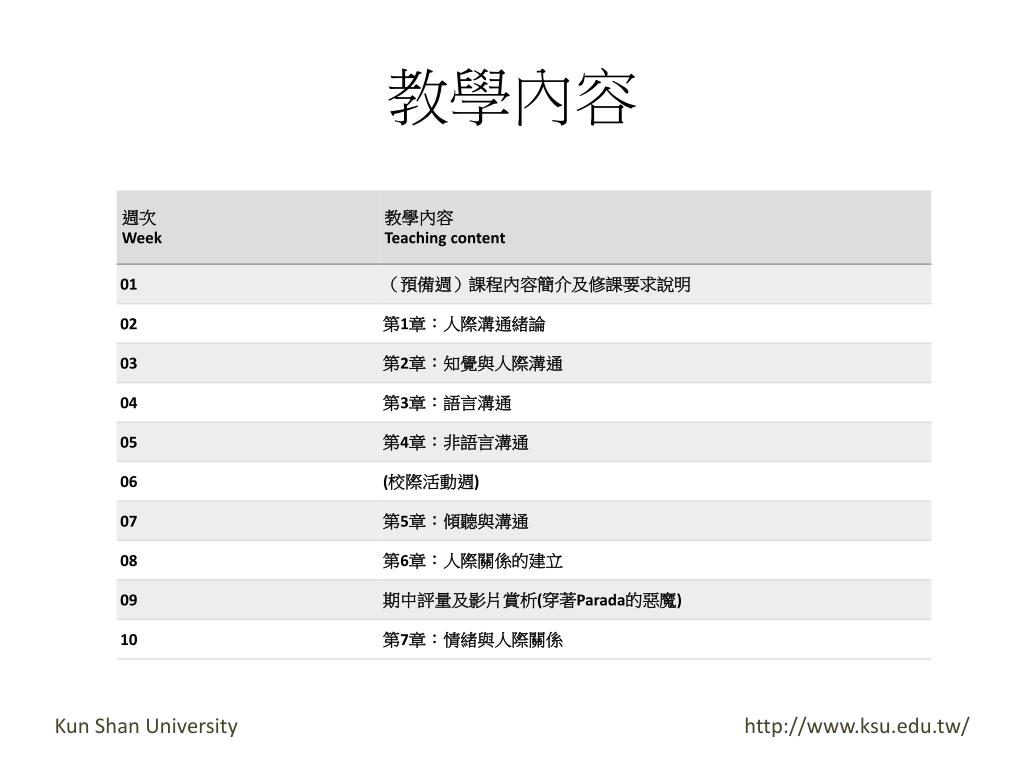This screenshot has width=1024, height=768.
Task: Click the 第4章：非語言溝通 cell
Action: [655, 442]
